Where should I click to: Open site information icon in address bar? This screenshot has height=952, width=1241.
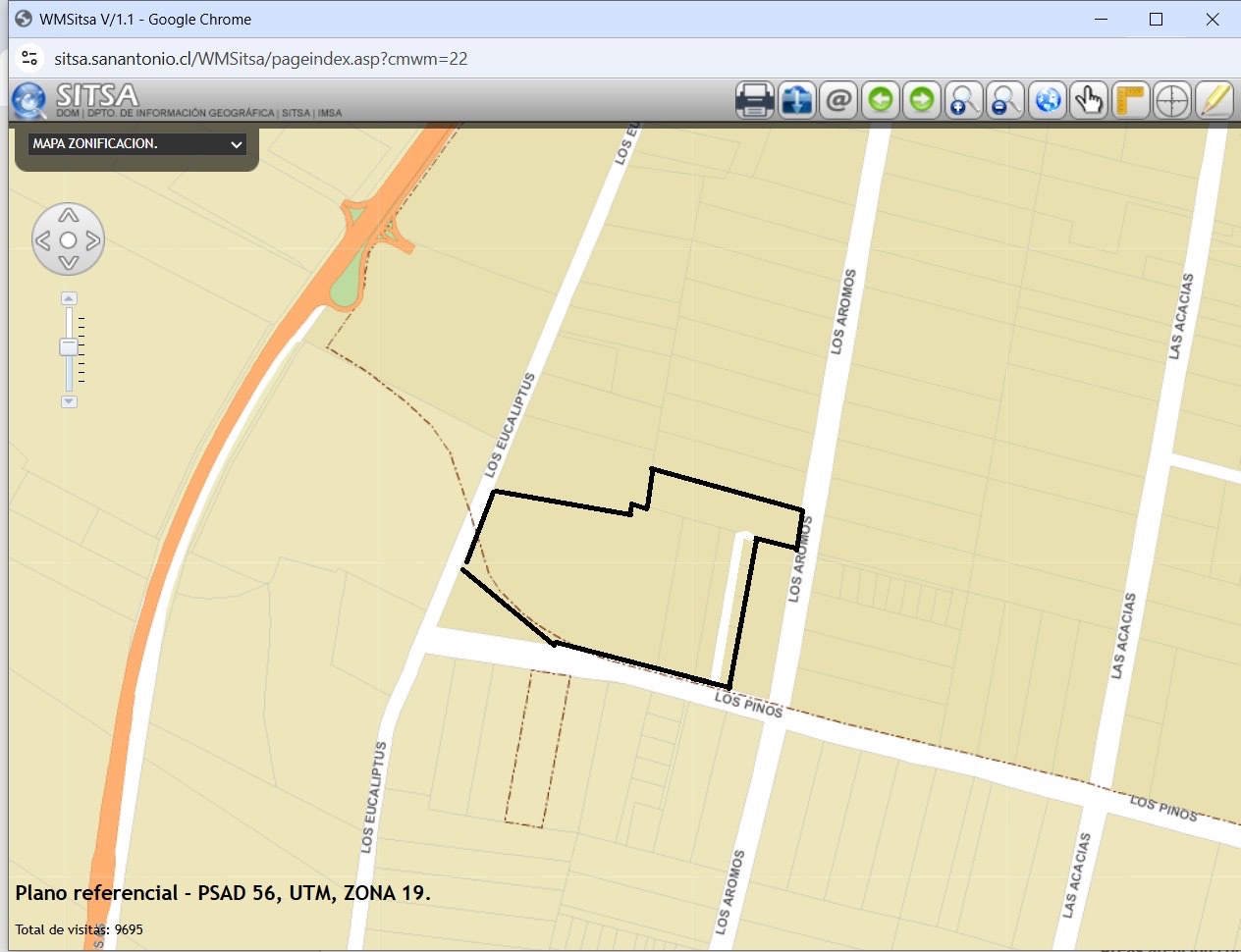pyautogui.click(x=29, y=59)
